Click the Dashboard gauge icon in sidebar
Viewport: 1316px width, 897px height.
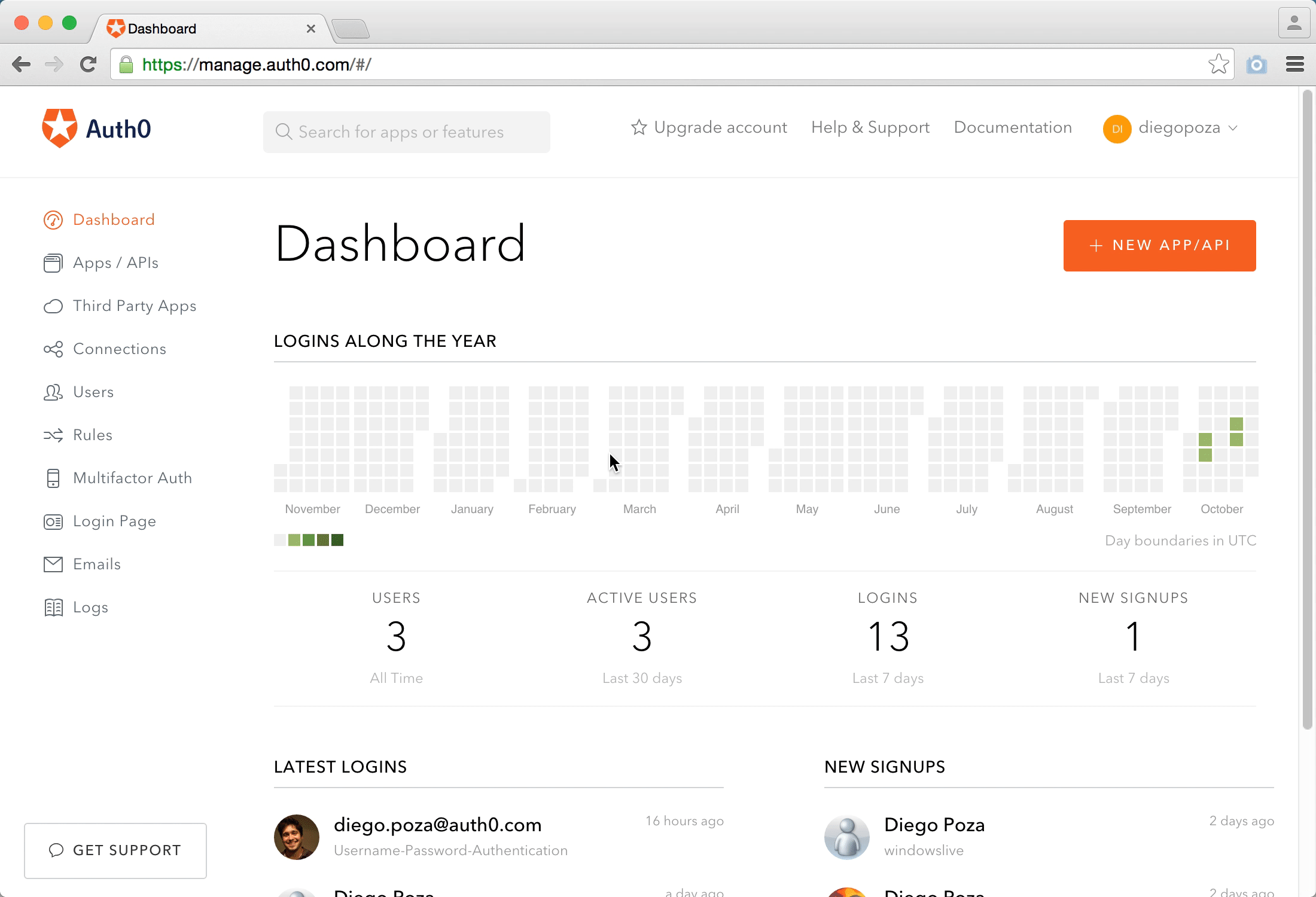tap(53, 220)
